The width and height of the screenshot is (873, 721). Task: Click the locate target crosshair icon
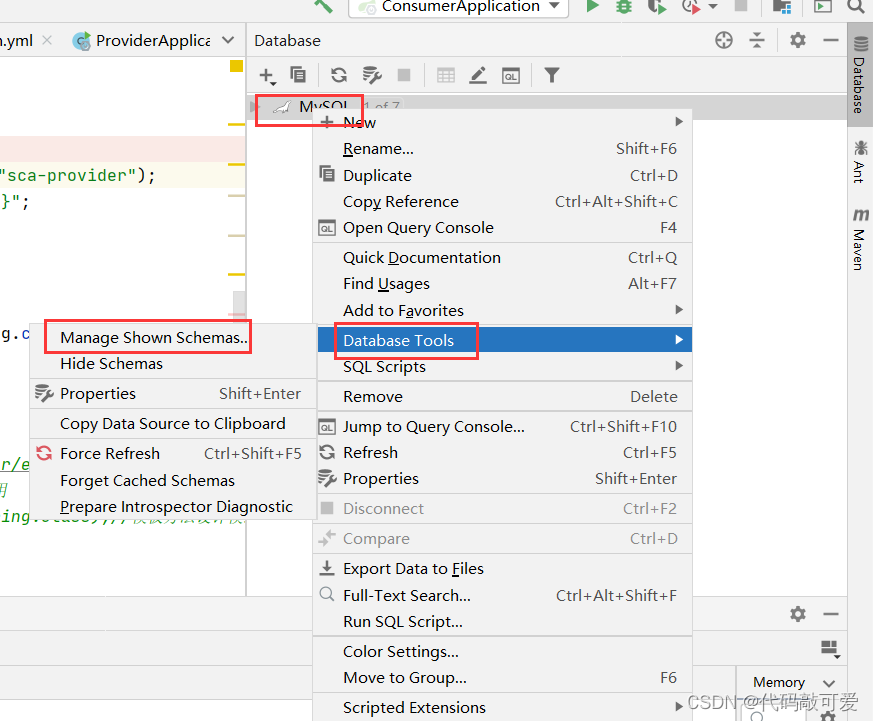coord(723,40)
